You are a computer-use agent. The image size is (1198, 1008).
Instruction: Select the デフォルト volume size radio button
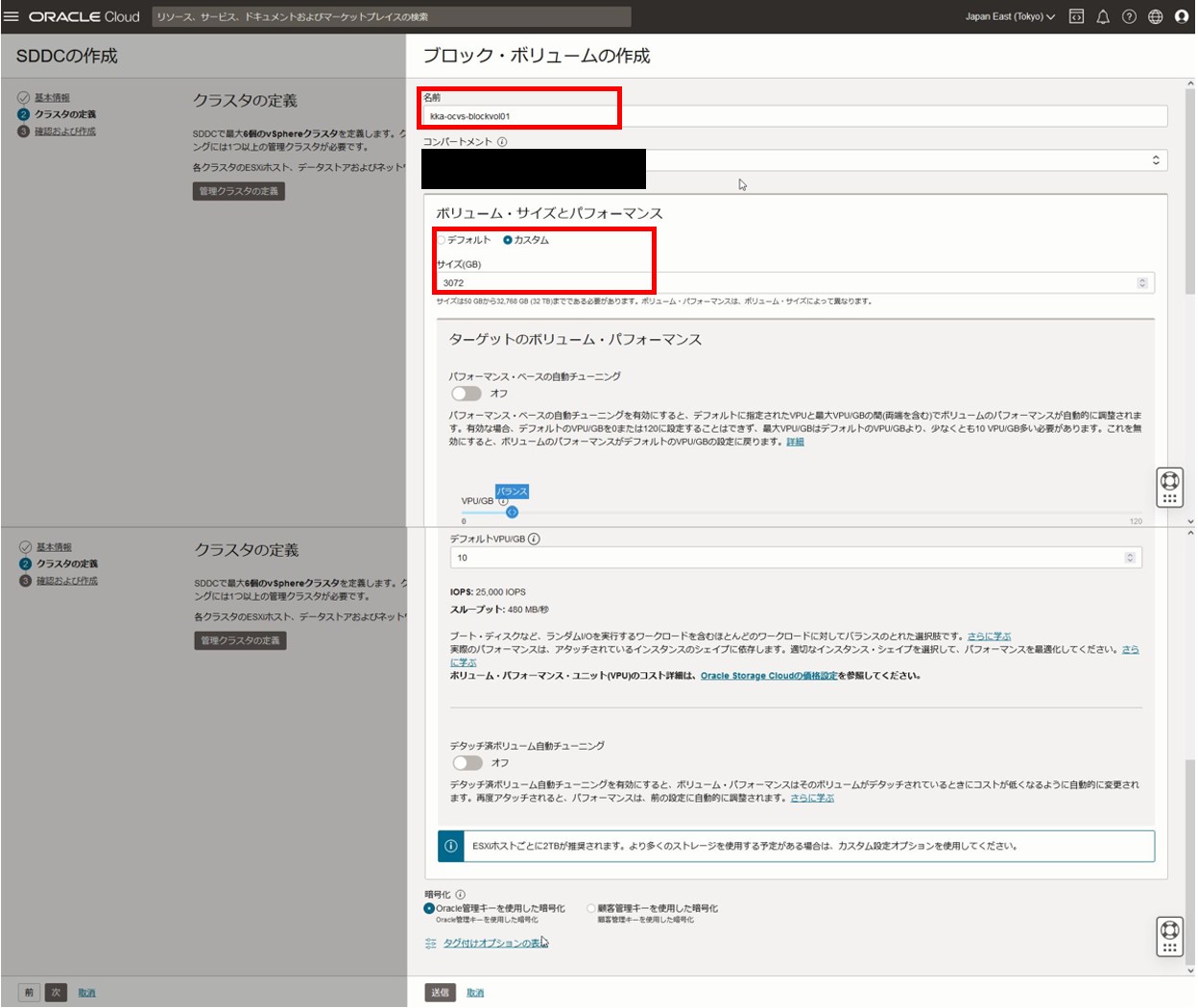(442, 240)
